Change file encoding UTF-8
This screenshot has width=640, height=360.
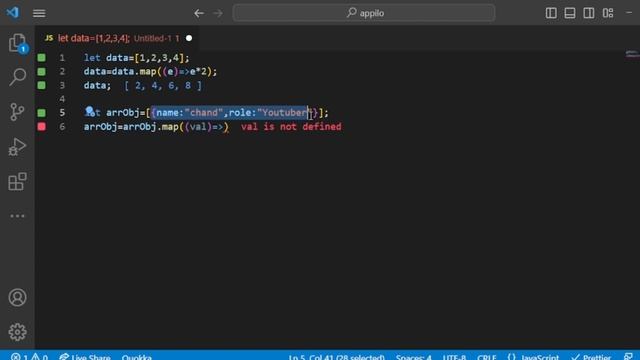point(454,357)
